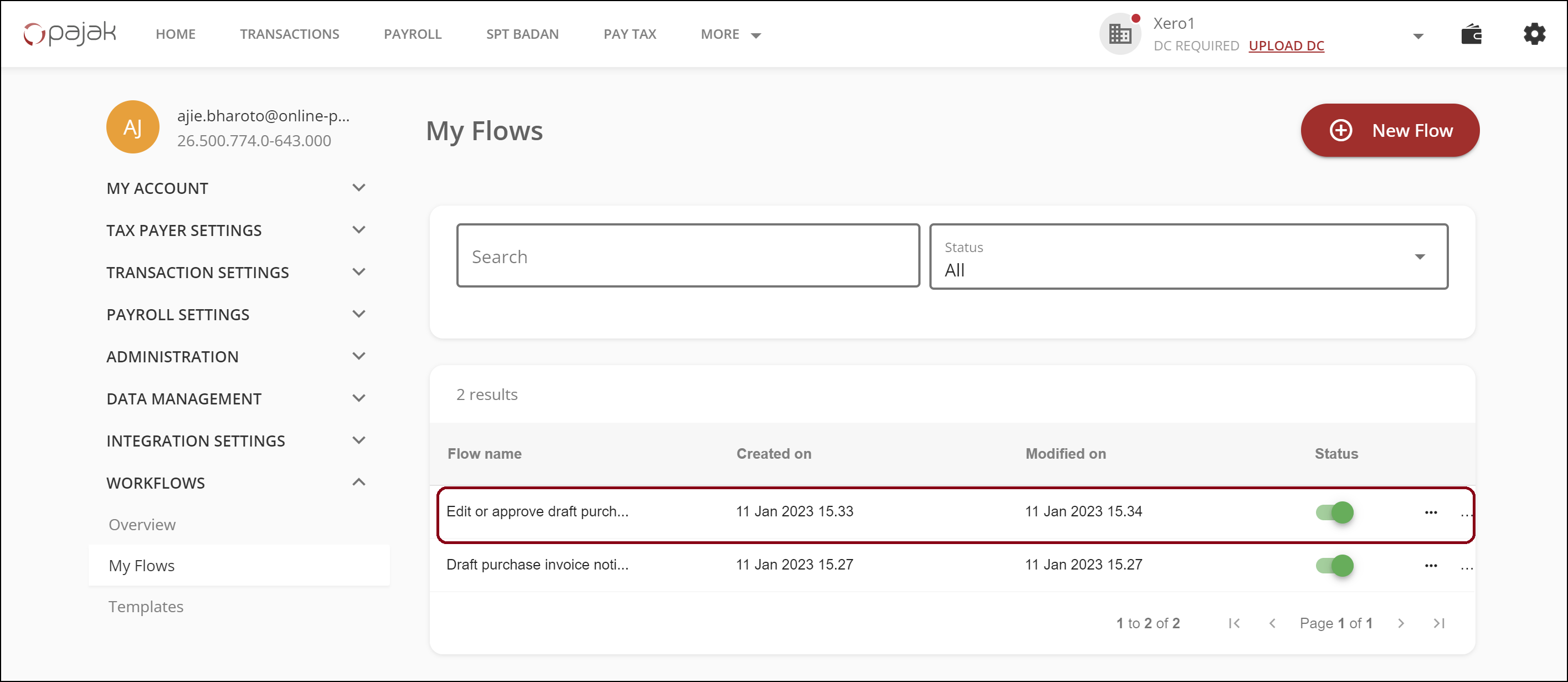Viewport: 1568px width, 682px height.
Task: Open three-dot menu for Edit or approve flow
Action: click(x=1431, y=512)
